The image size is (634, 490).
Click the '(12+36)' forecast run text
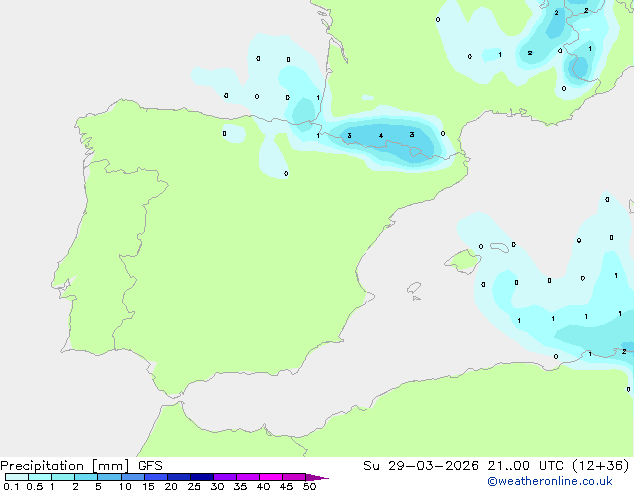pyautogui.click(x=601, y=466)
